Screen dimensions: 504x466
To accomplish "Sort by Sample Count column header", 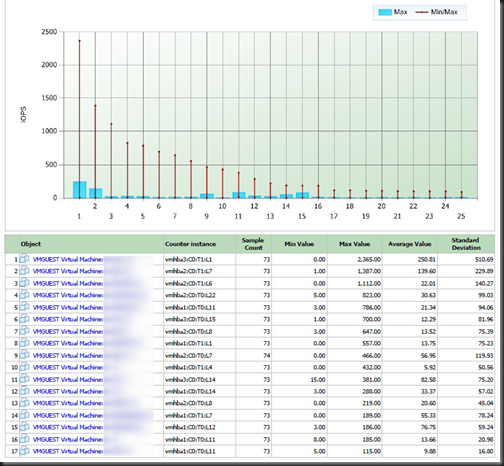I will click(x=253, y=244).
